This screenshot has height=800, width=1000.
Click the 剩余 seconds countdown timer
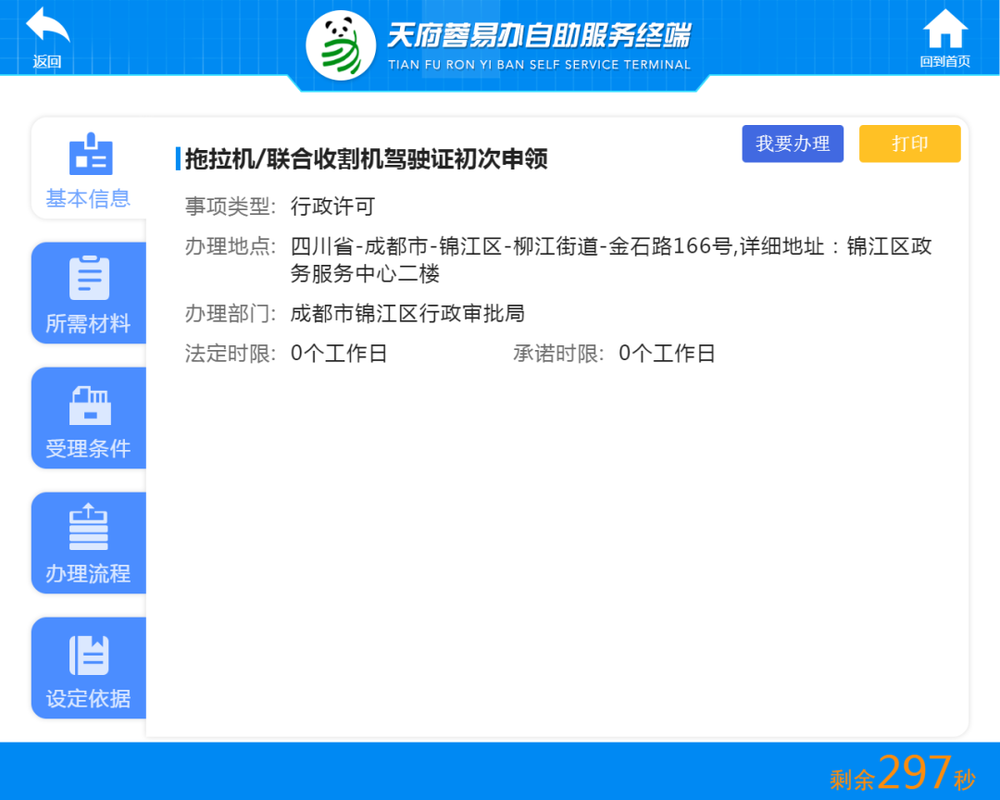click(902, 773)
